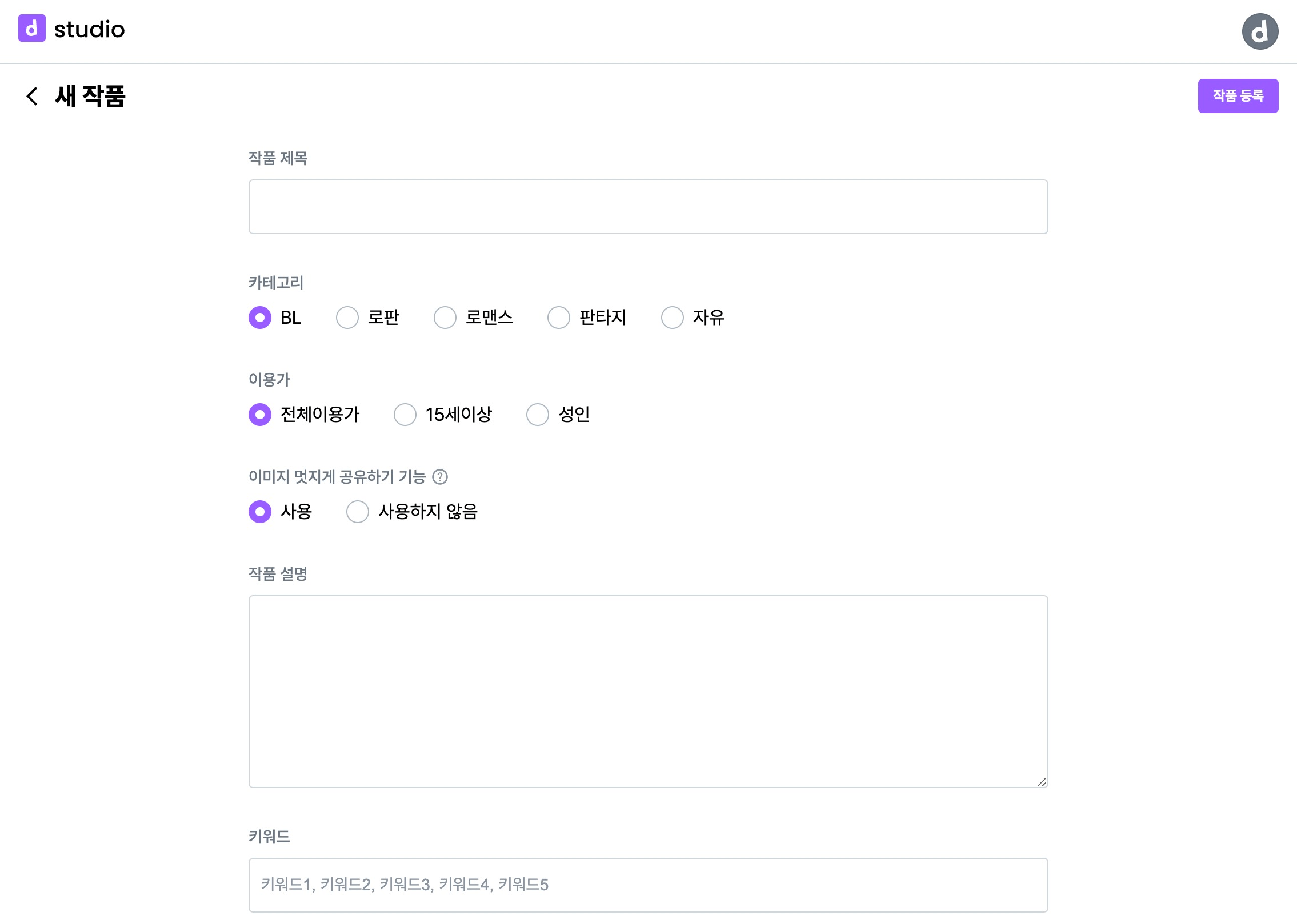The height and width of the screenshot is (924, 1297).
Task: Focus the 작품 설명 text area
Action: 648,691
